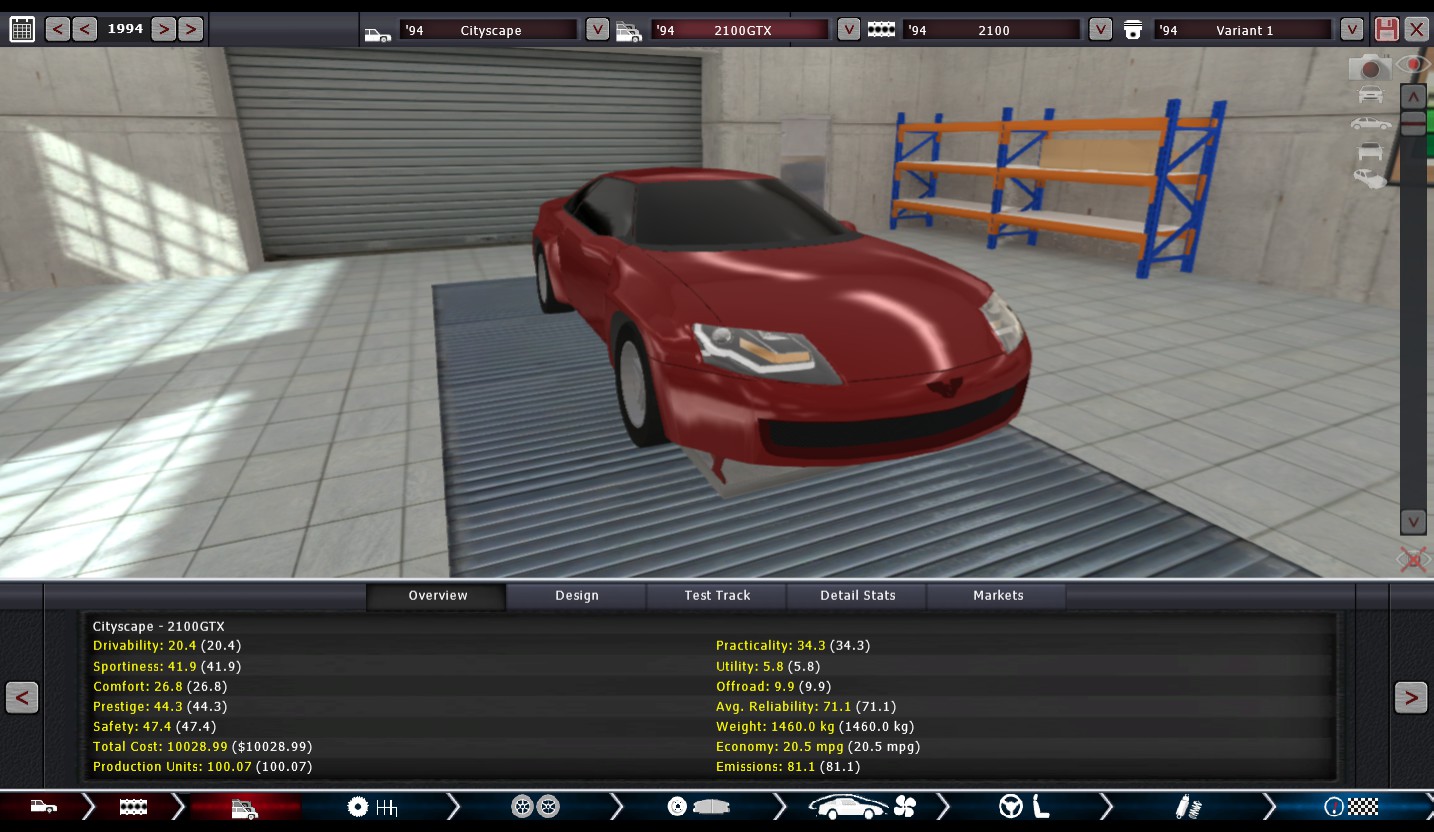Click the car model icon beside Cityscape
This screenshot has width=1434, height=832.
point(378,32)
